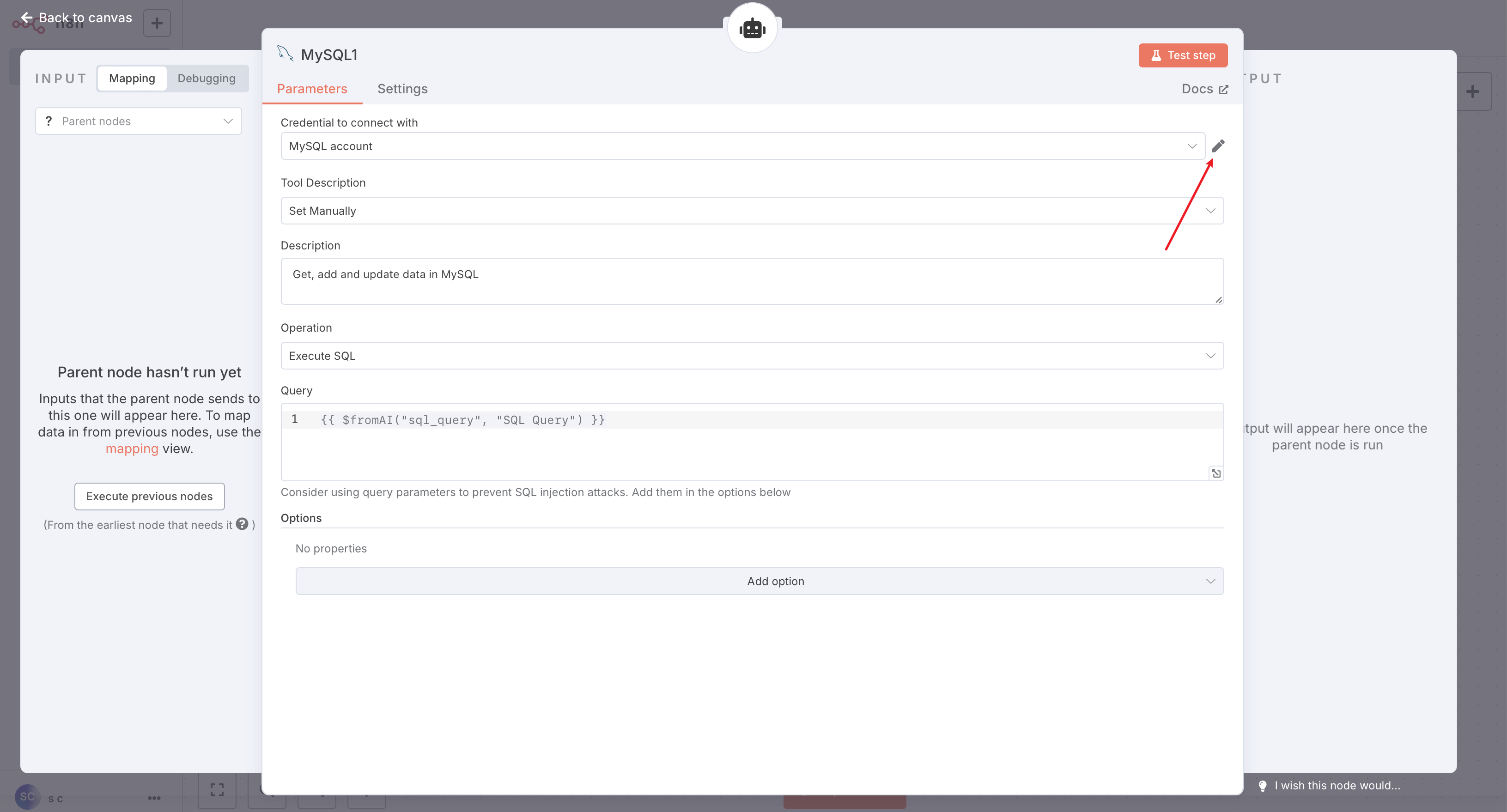Expand the Tool Description Set Manually dropdown
The height and width of the screenshot is (812, 1507).
pos(752,211)
